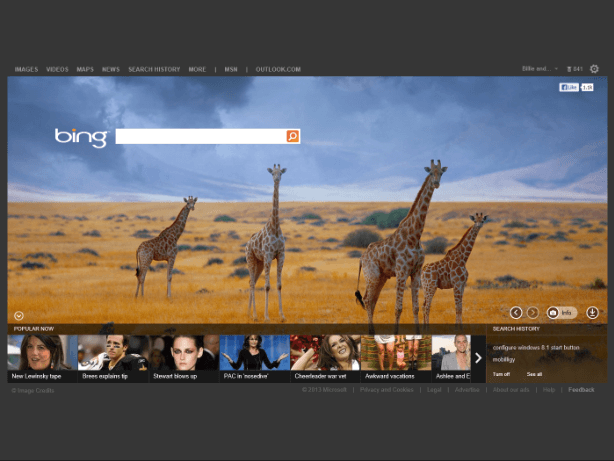Open 'Ashlee and E' thumbnail
Image resolution: width=614 pixels, height=461 pixels.
(x=451, y=358)
